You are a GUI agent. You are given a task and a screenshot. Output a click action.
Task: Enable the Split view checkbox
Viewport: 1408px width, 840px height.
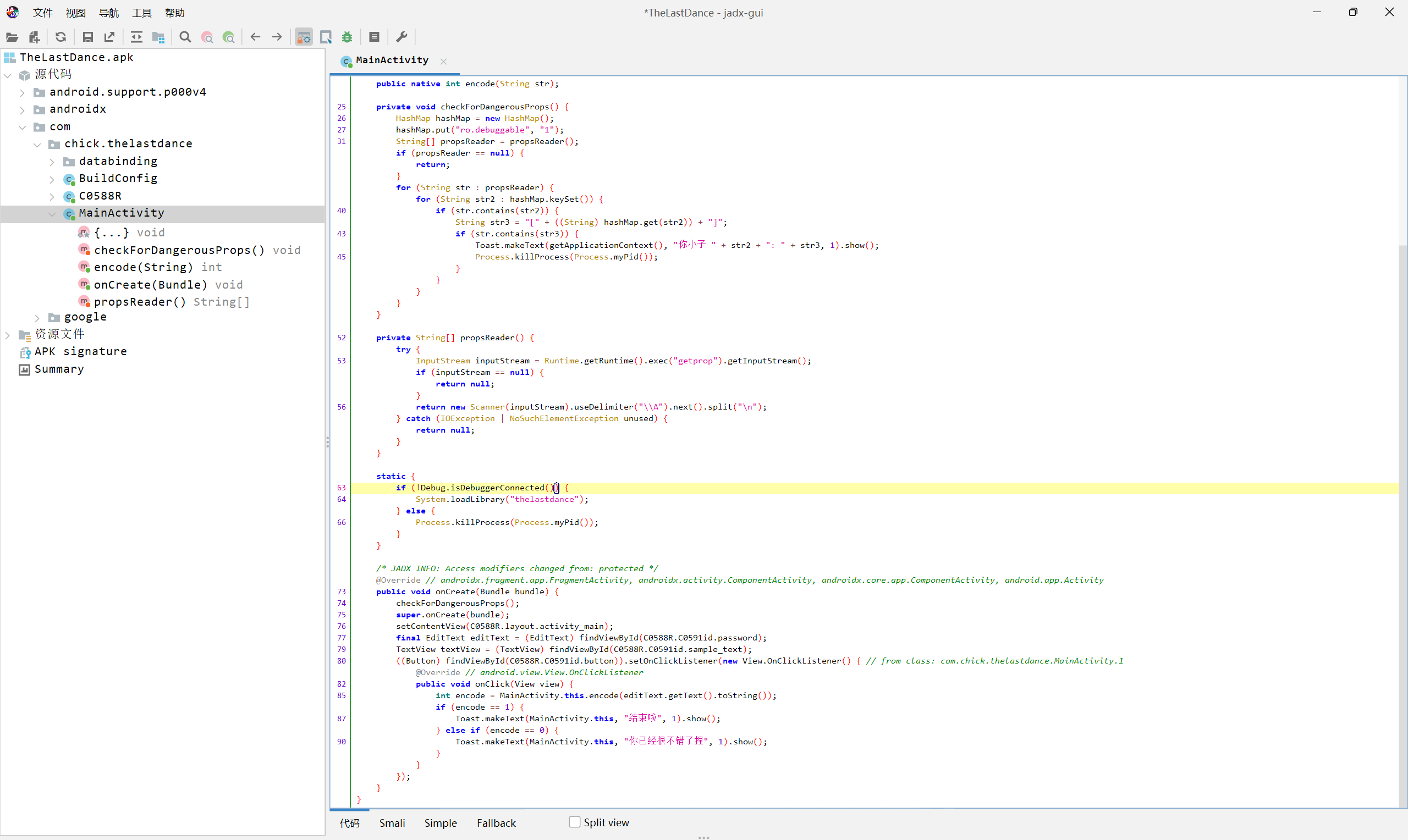click(575, 822)
